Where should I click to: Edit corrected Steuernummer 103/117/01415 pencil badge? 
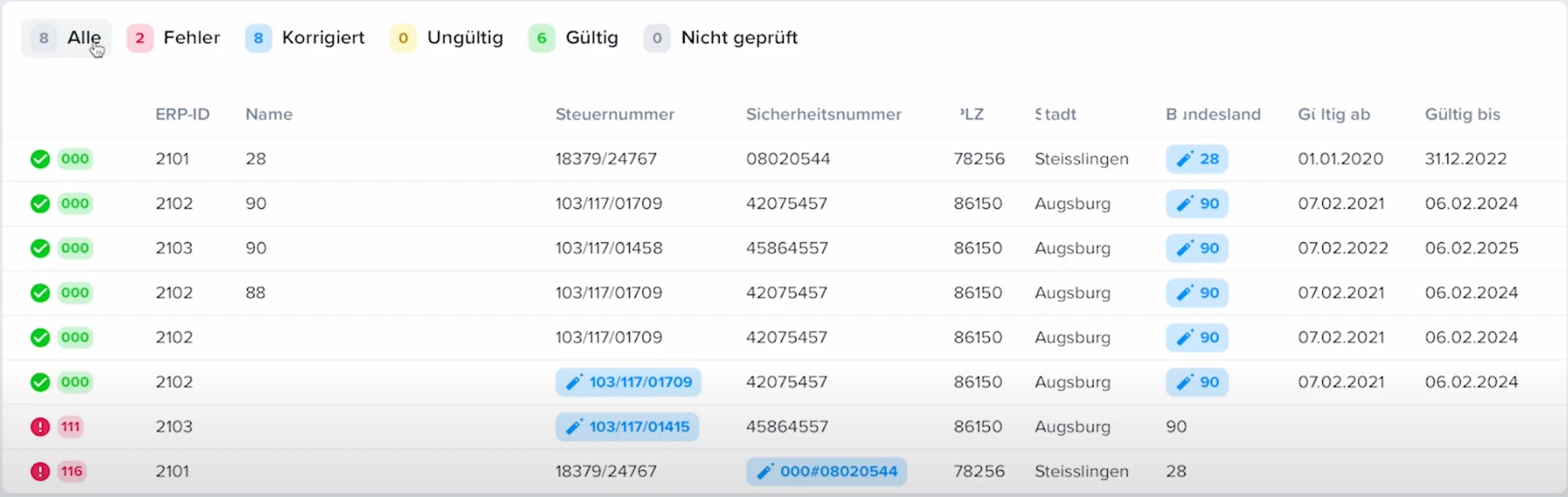pos(627,427)
